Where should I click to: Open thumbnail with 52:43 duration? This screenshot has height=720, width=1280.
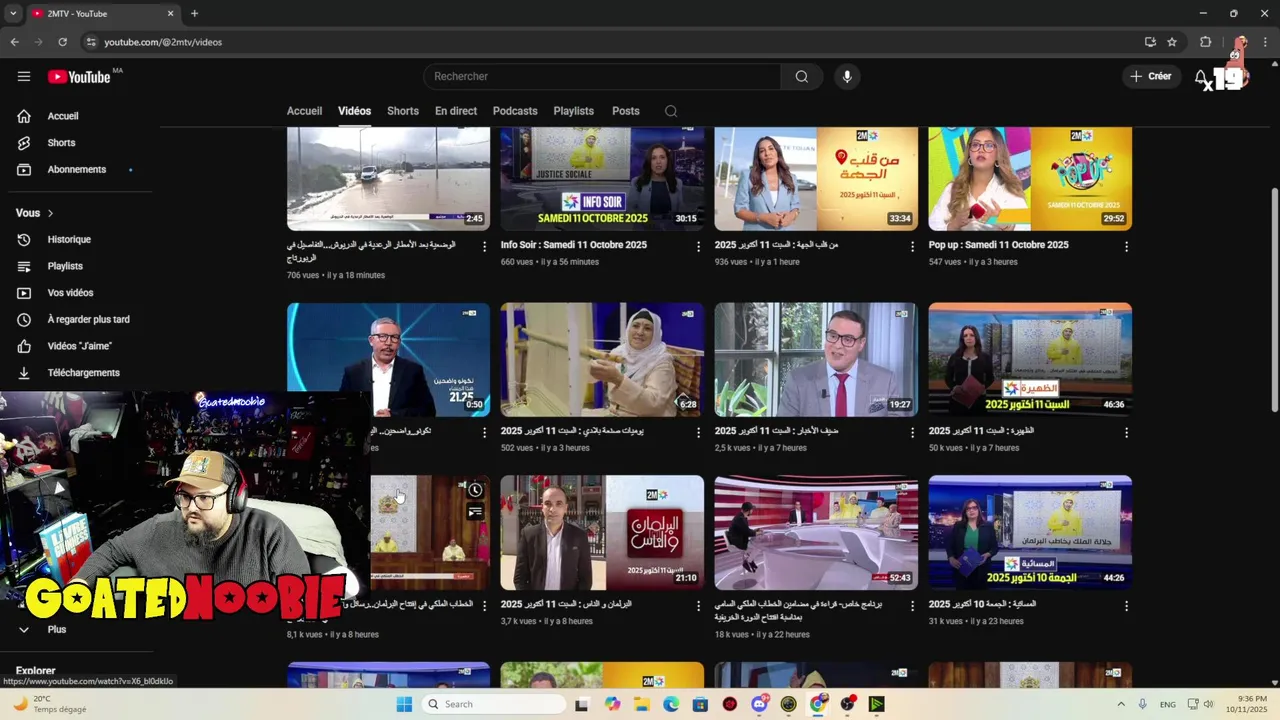pos(816,533)
